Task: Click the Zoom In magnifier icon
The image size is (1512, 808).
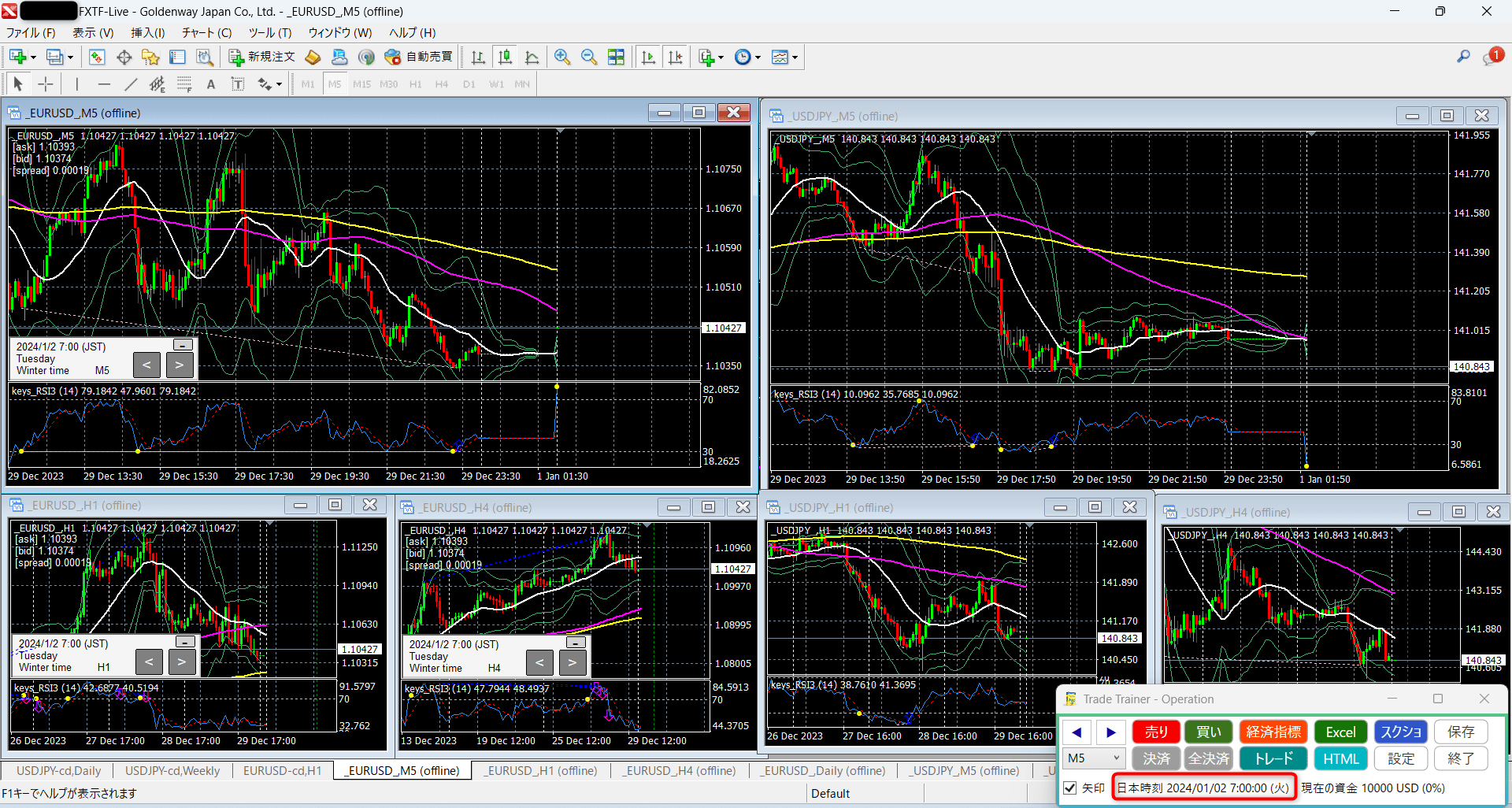Action: (x=562, y=57)
